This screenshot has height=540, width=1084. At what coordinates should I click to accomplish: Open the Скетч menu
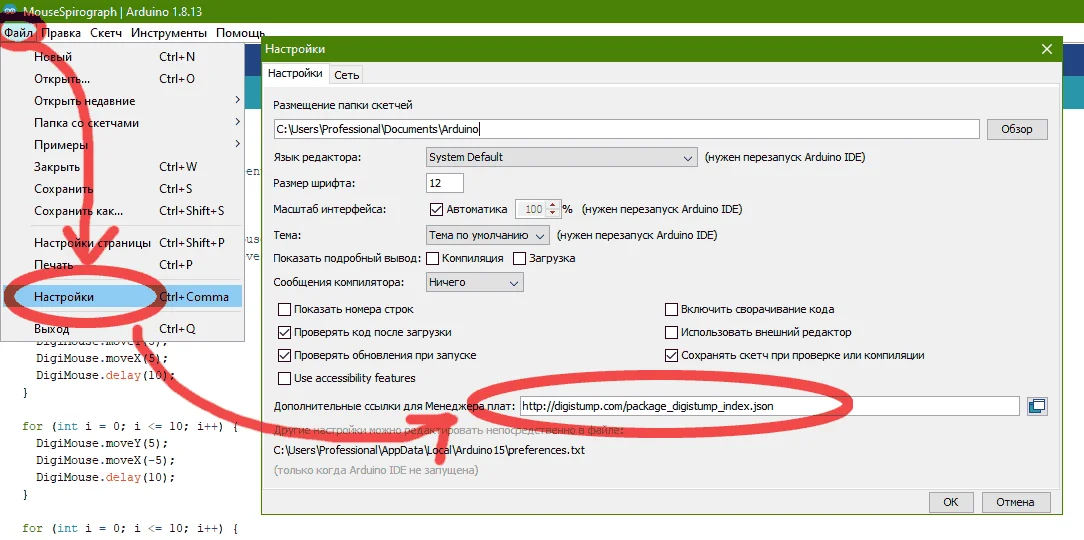point(106,33)
